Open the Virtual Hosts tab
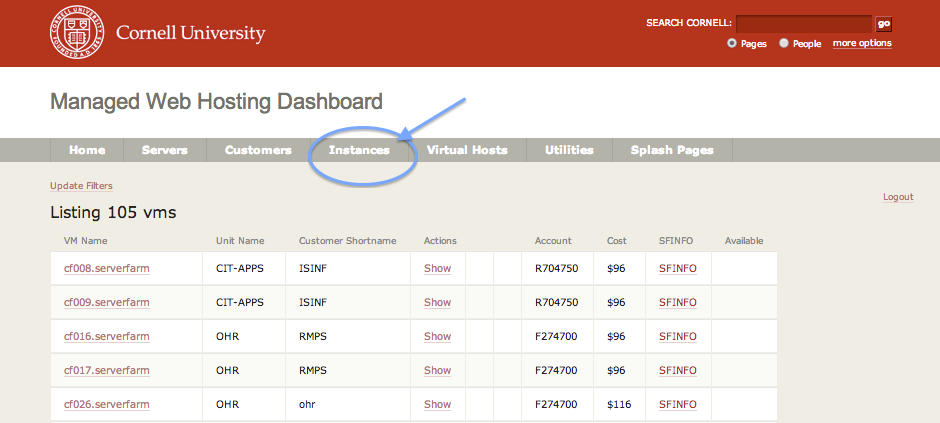The width and height of the screenshot is (940, 423). 467,150
